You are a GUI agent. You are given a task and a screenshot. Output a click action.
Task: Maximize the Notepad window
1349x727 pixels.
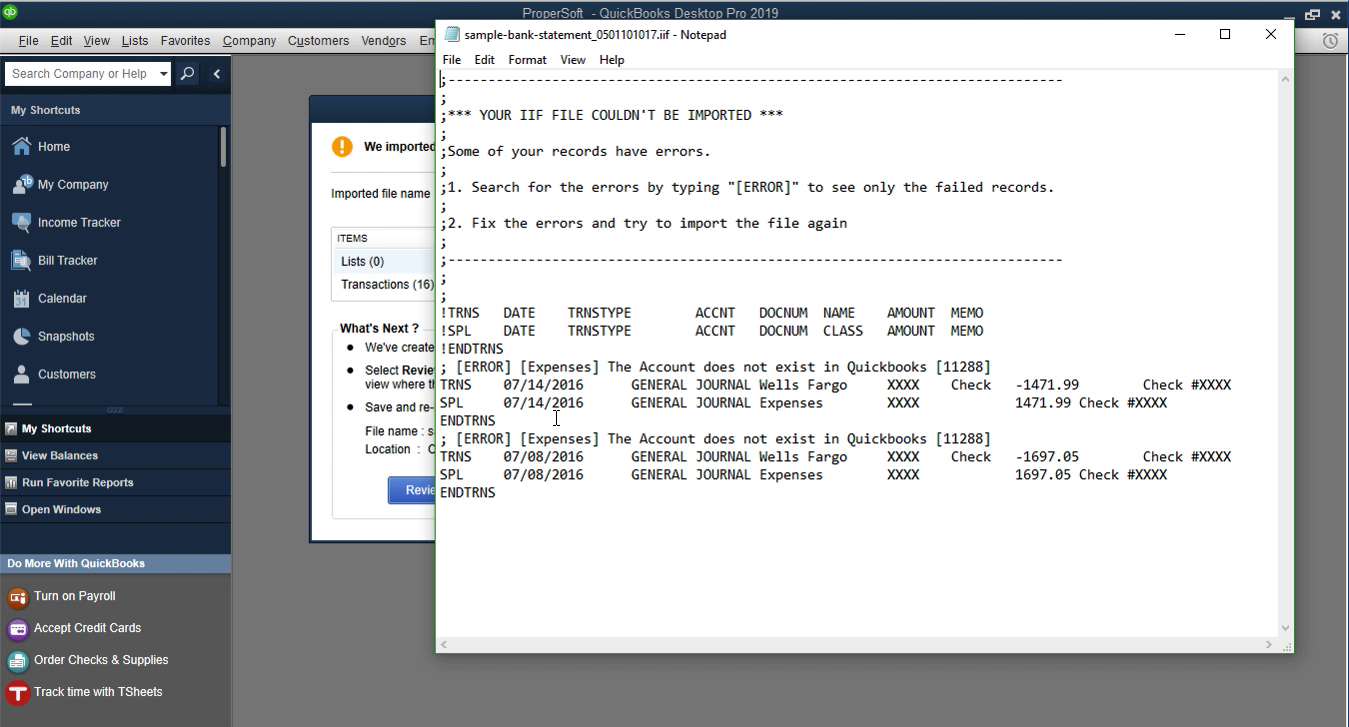click(1225, 34)
